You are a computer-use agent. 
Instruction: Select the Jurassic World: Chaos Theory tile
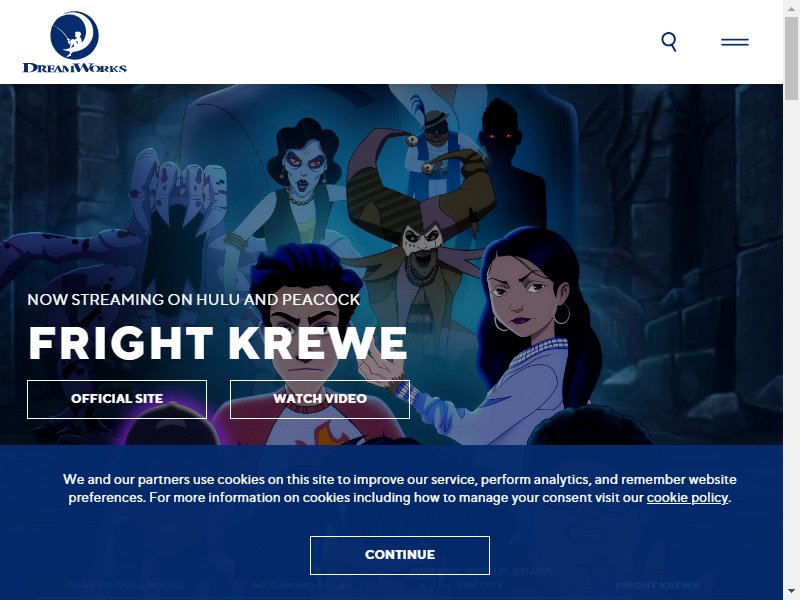click(480, 578)
